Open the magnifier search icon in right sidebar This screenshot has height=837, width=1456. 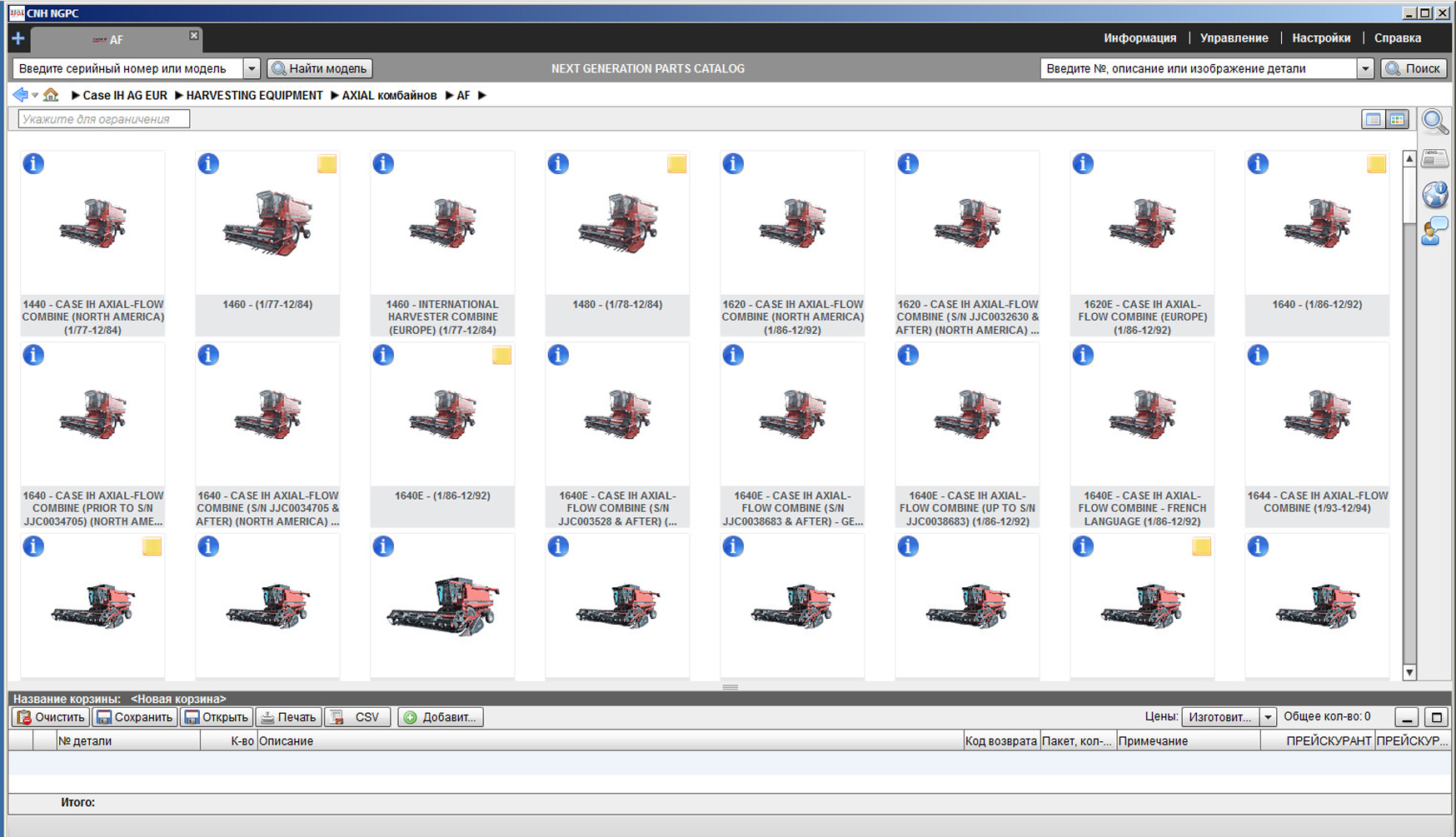click(1434, 122)
